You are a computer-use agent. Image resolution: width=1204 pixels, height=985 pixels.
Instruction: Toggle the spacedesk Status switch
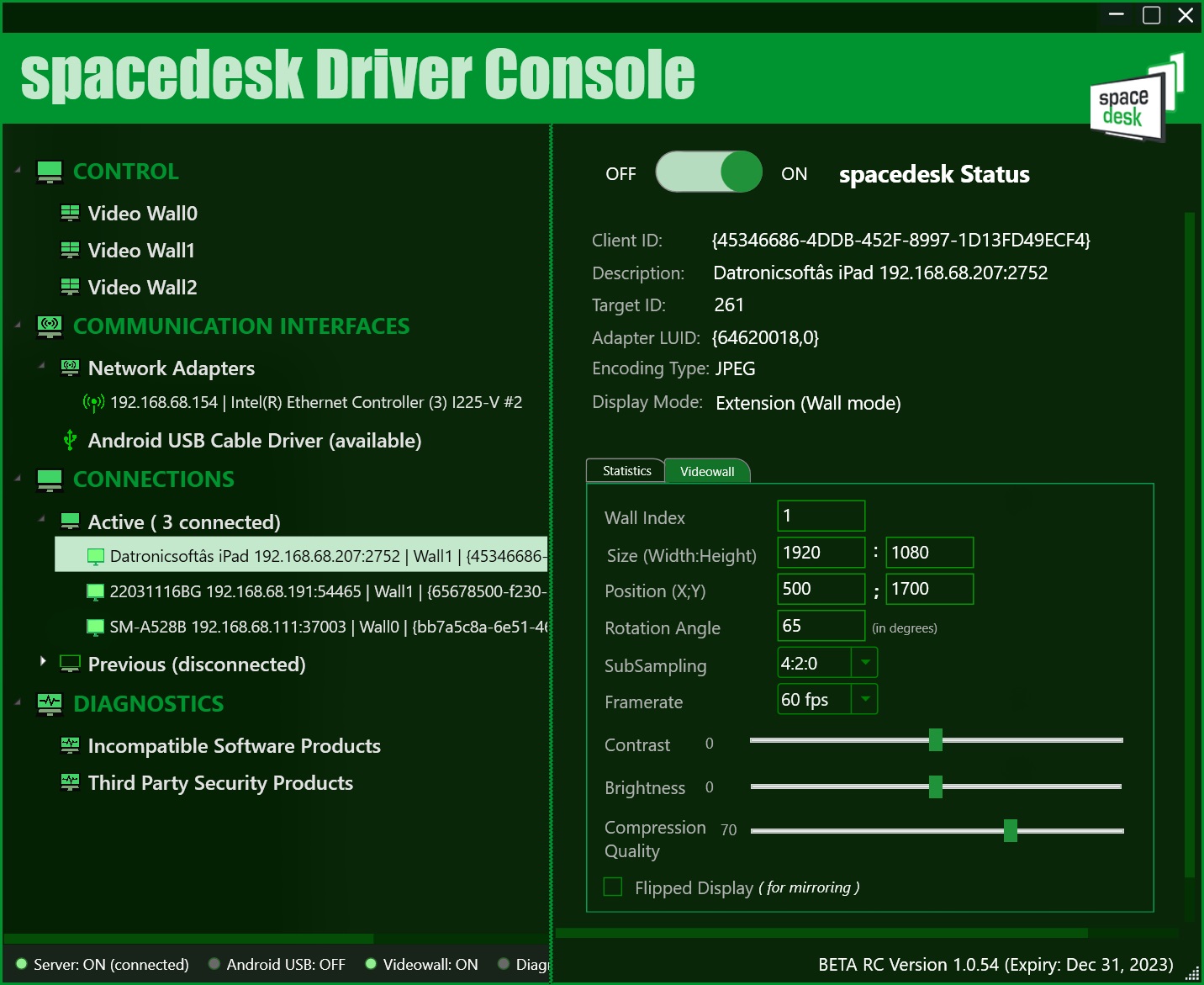709,172
